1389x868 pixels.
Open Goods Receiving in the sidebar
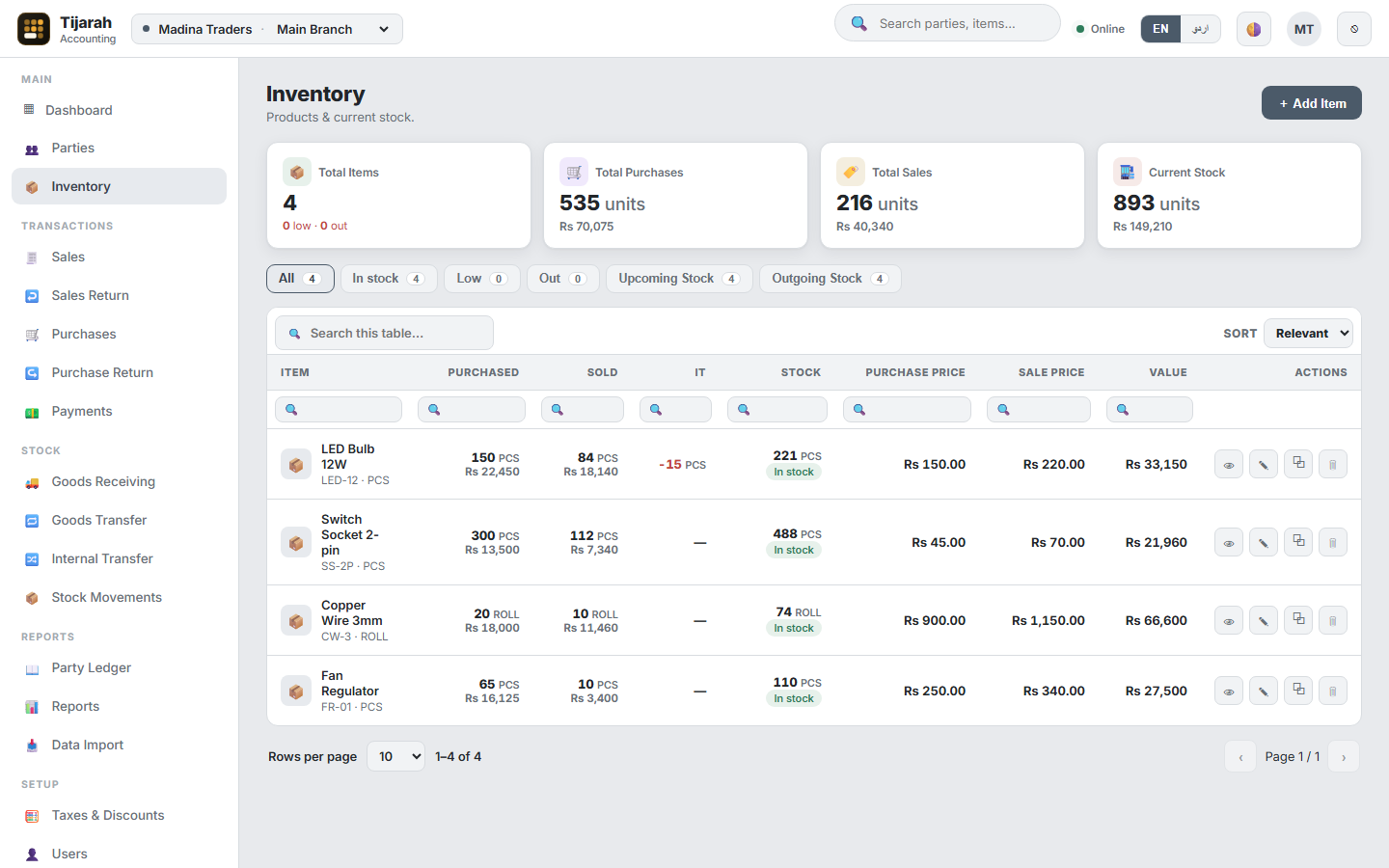(x=119, y=481)
